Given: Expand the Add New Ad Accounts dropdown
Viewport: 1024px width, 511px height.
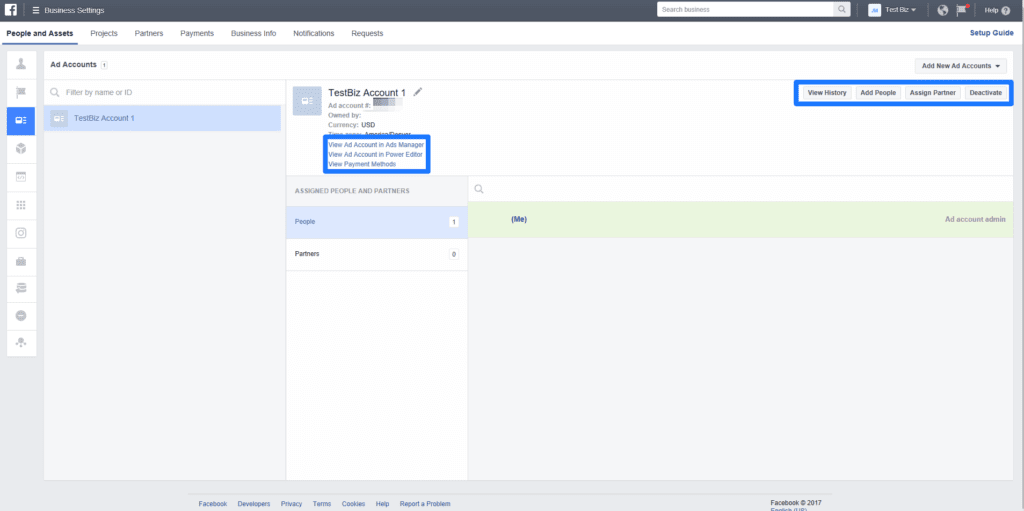Looking at the screenshot, I should click(961, 66).
